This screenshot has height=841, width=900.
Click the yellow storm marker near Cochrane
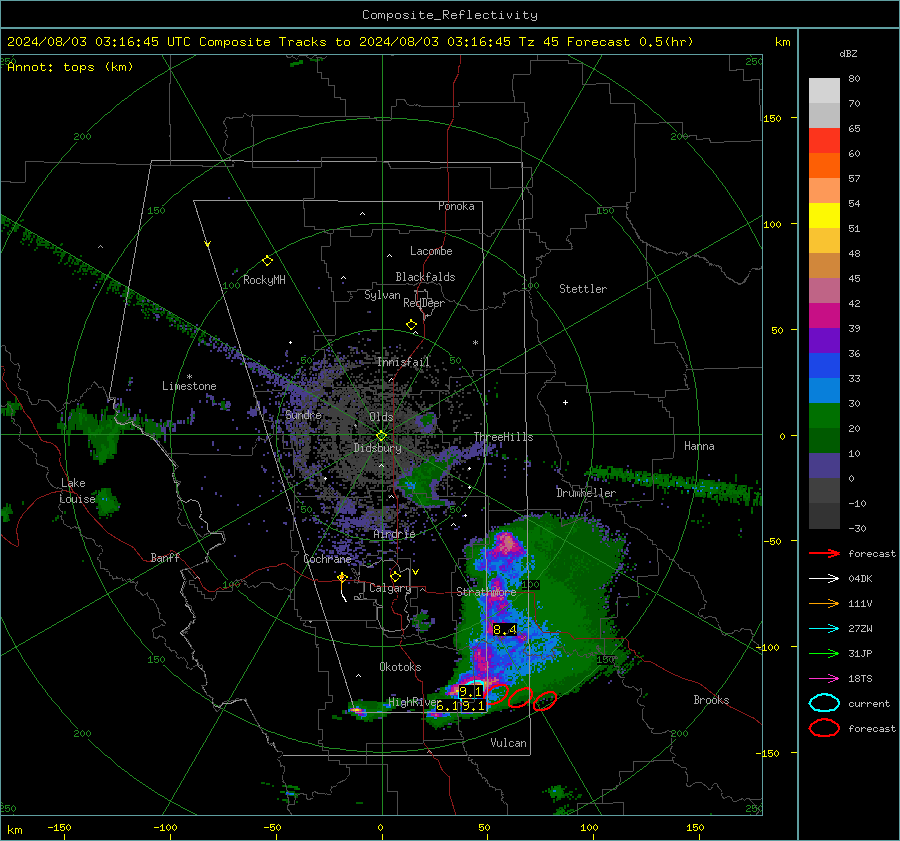(342, 578)
